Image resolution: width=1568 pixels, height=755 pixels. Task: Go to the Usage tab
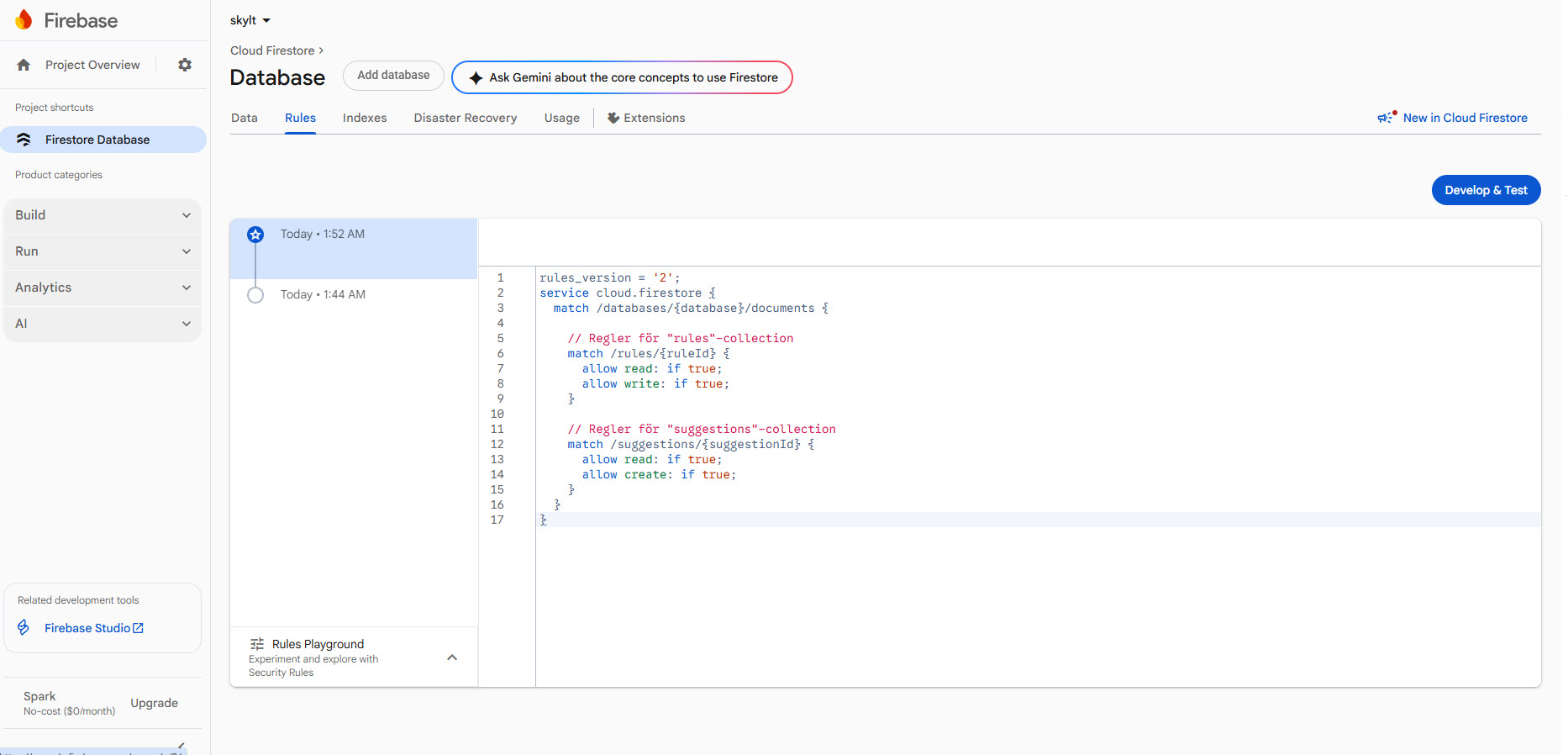[562, 118]
